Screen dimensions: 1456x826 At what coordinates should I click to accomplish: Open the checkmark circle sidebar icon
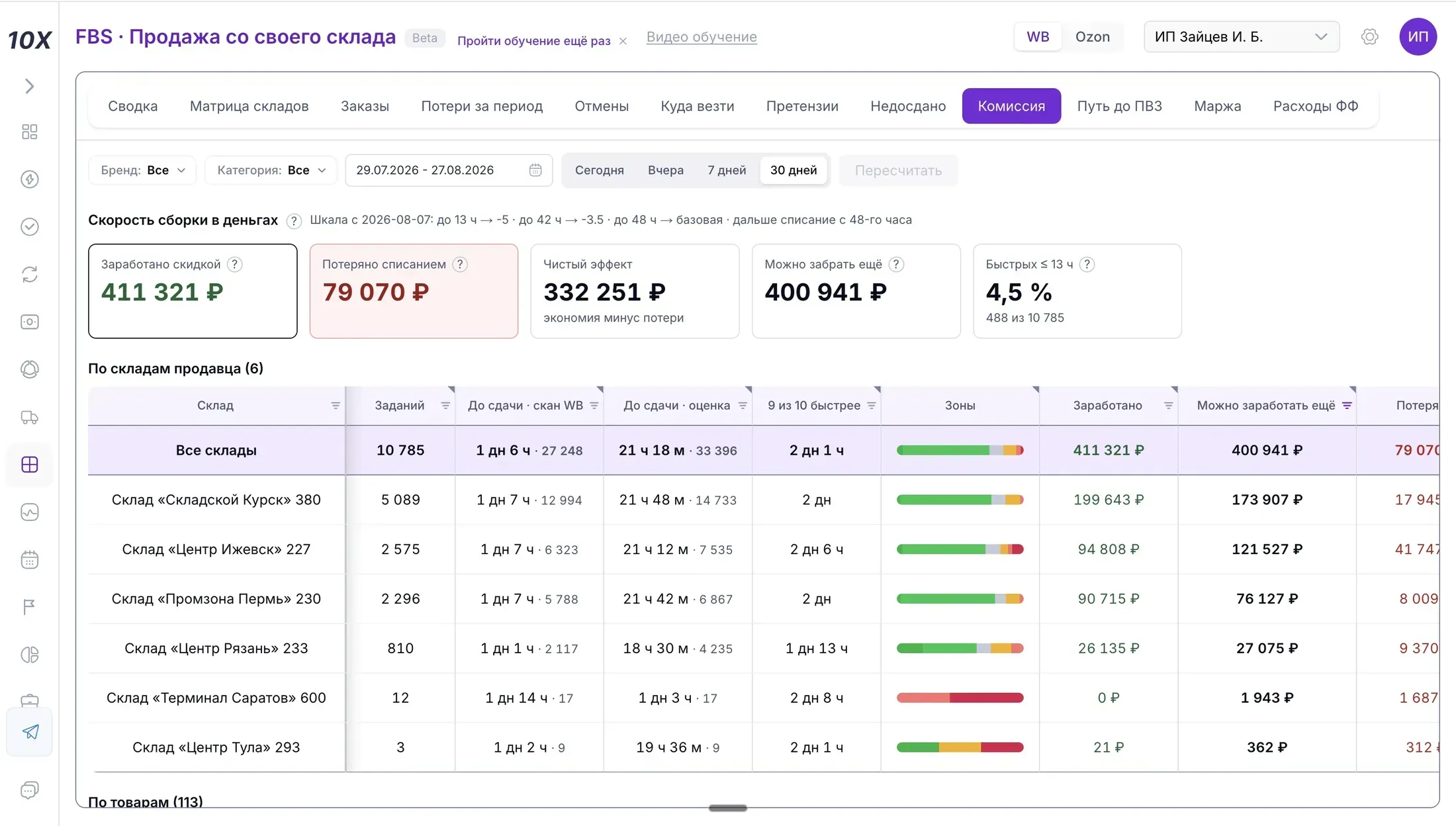coord(29,227)
